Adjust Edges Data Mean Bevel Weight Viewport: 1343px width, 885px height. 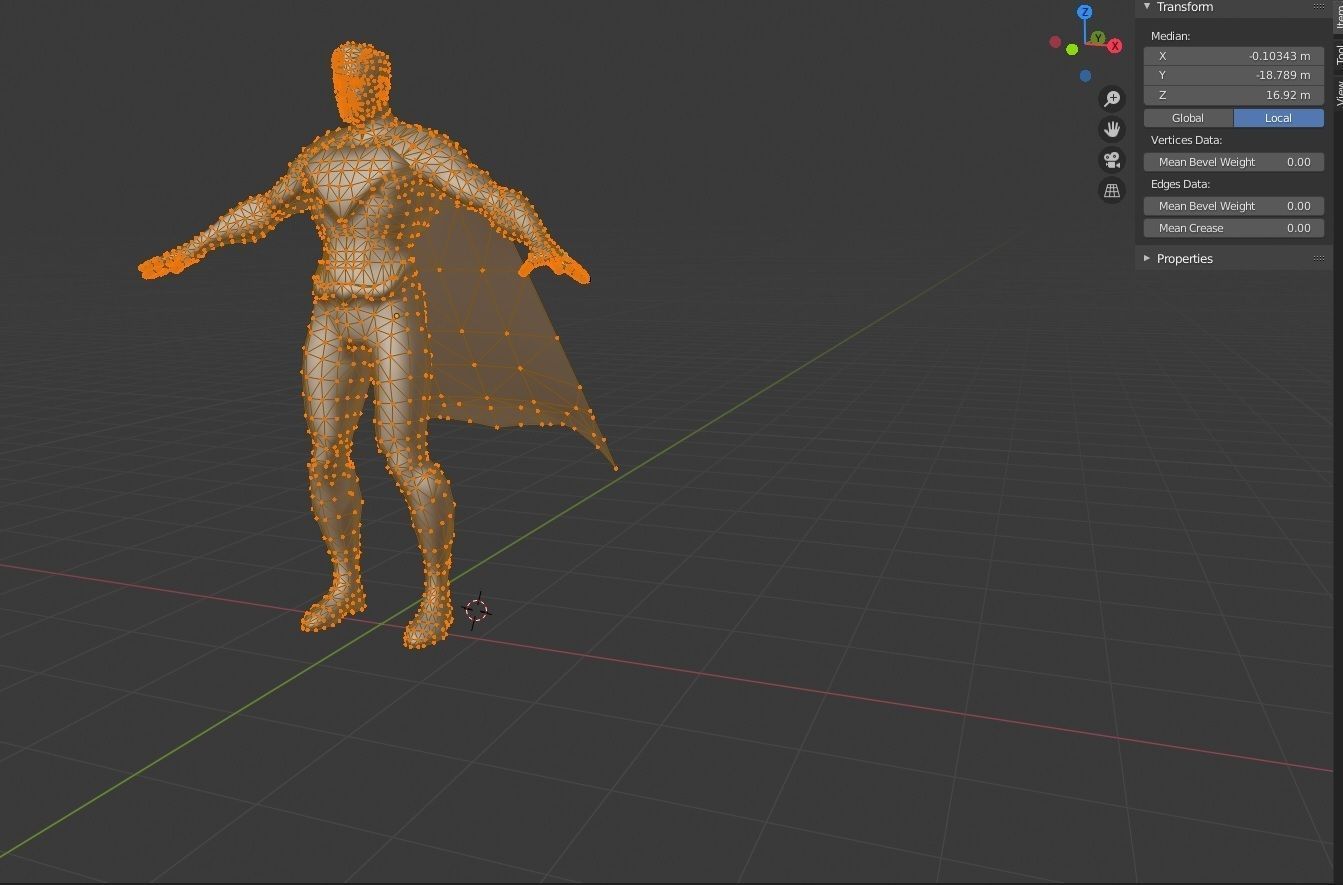1234,206
